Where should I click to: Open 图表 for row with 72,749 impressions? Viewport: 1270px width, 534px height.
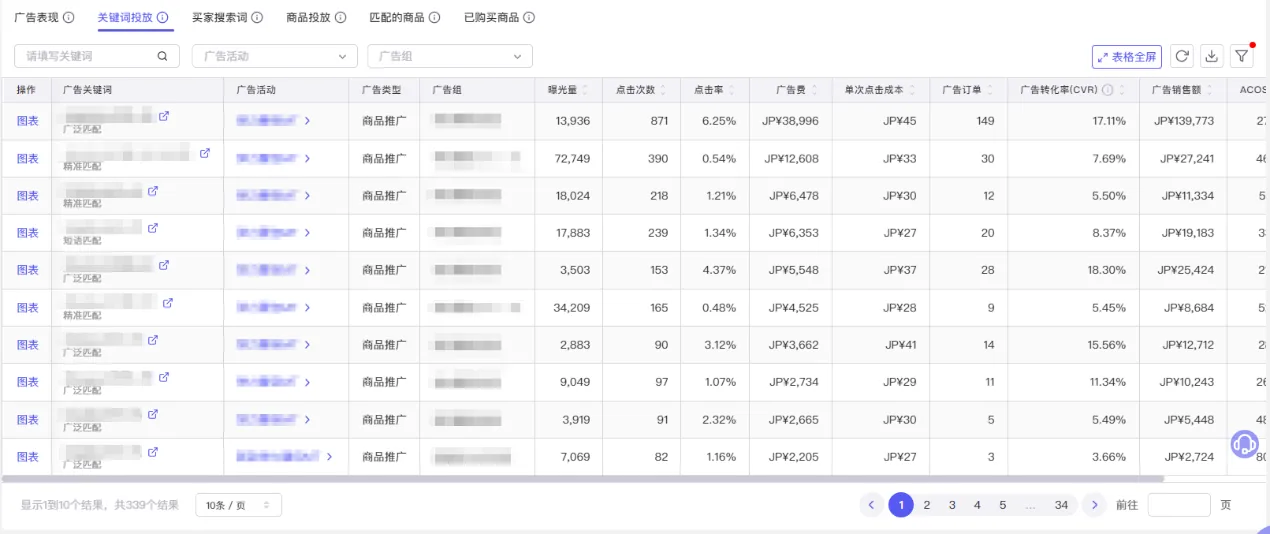27,158
